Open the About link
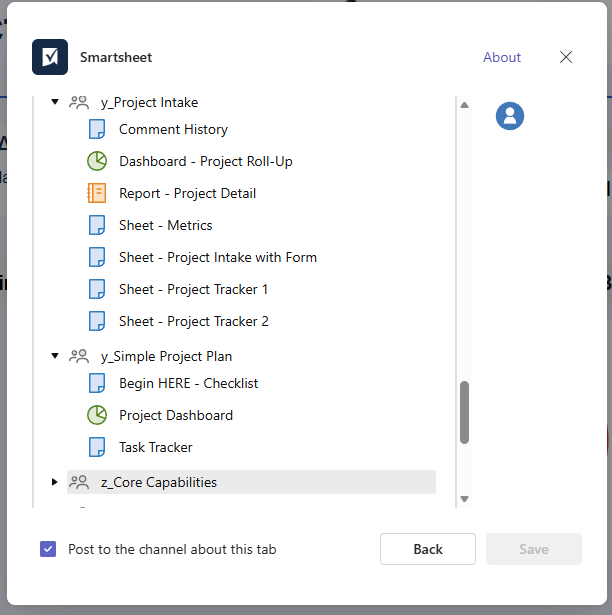Image resolution: width=612 pixels, height=615 pixels. tap(502, 57)
